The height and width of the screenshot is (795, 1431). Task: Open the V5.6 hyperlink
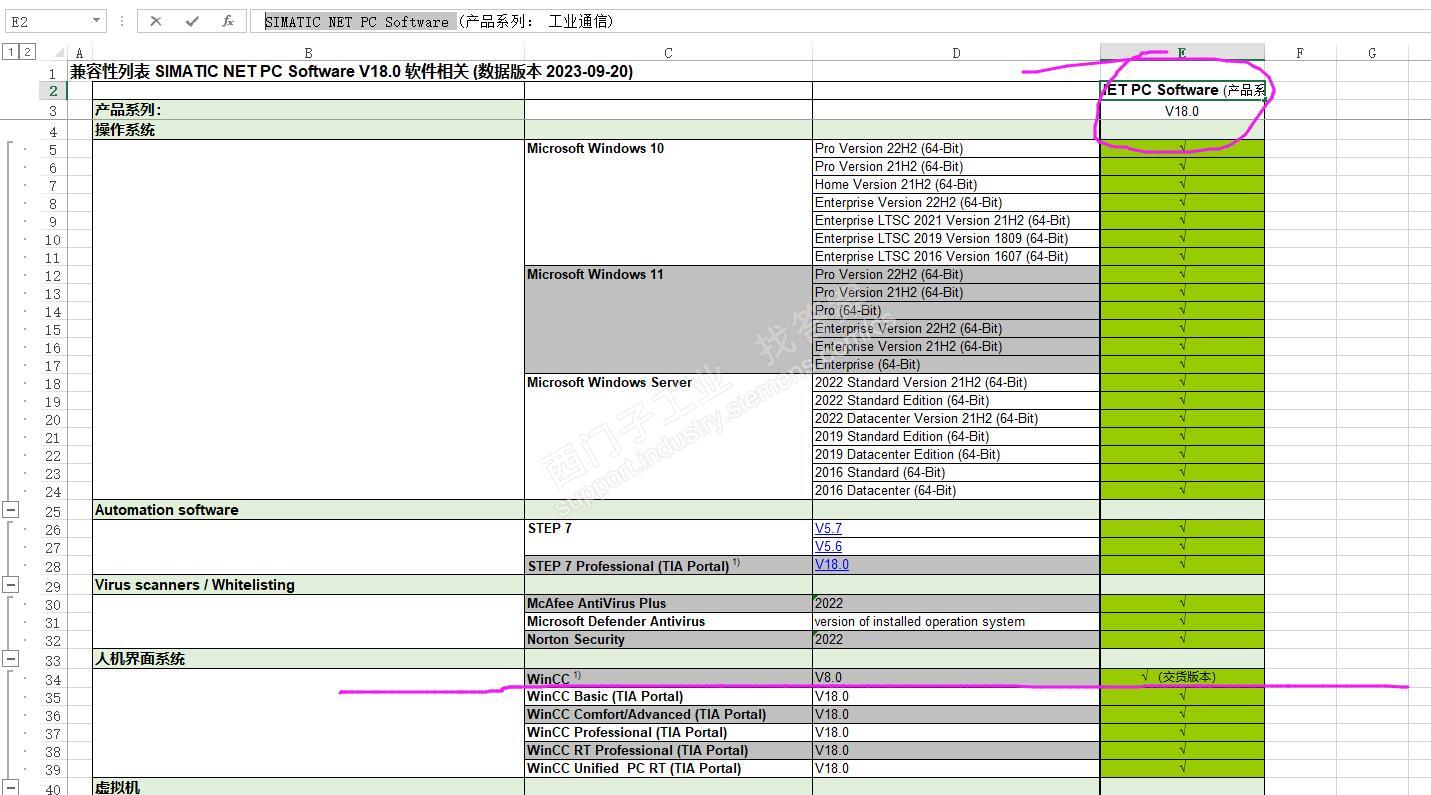pos(828,546)
